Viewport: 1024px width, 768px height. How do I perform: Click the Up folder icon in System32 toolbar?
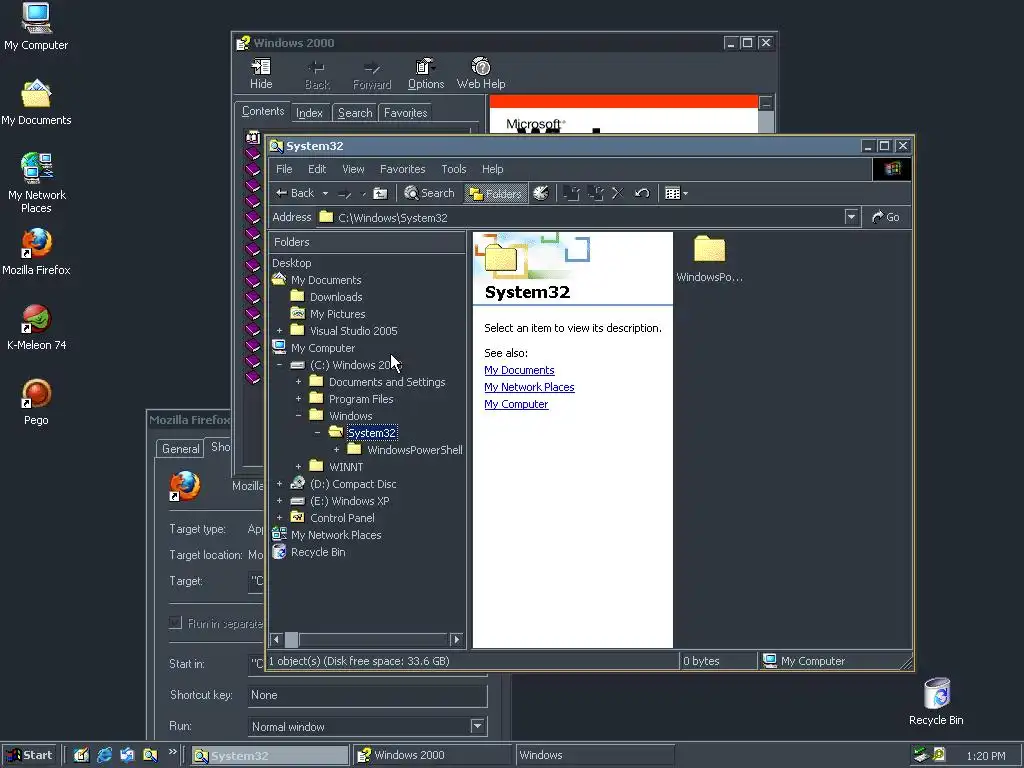coord(380,193)
